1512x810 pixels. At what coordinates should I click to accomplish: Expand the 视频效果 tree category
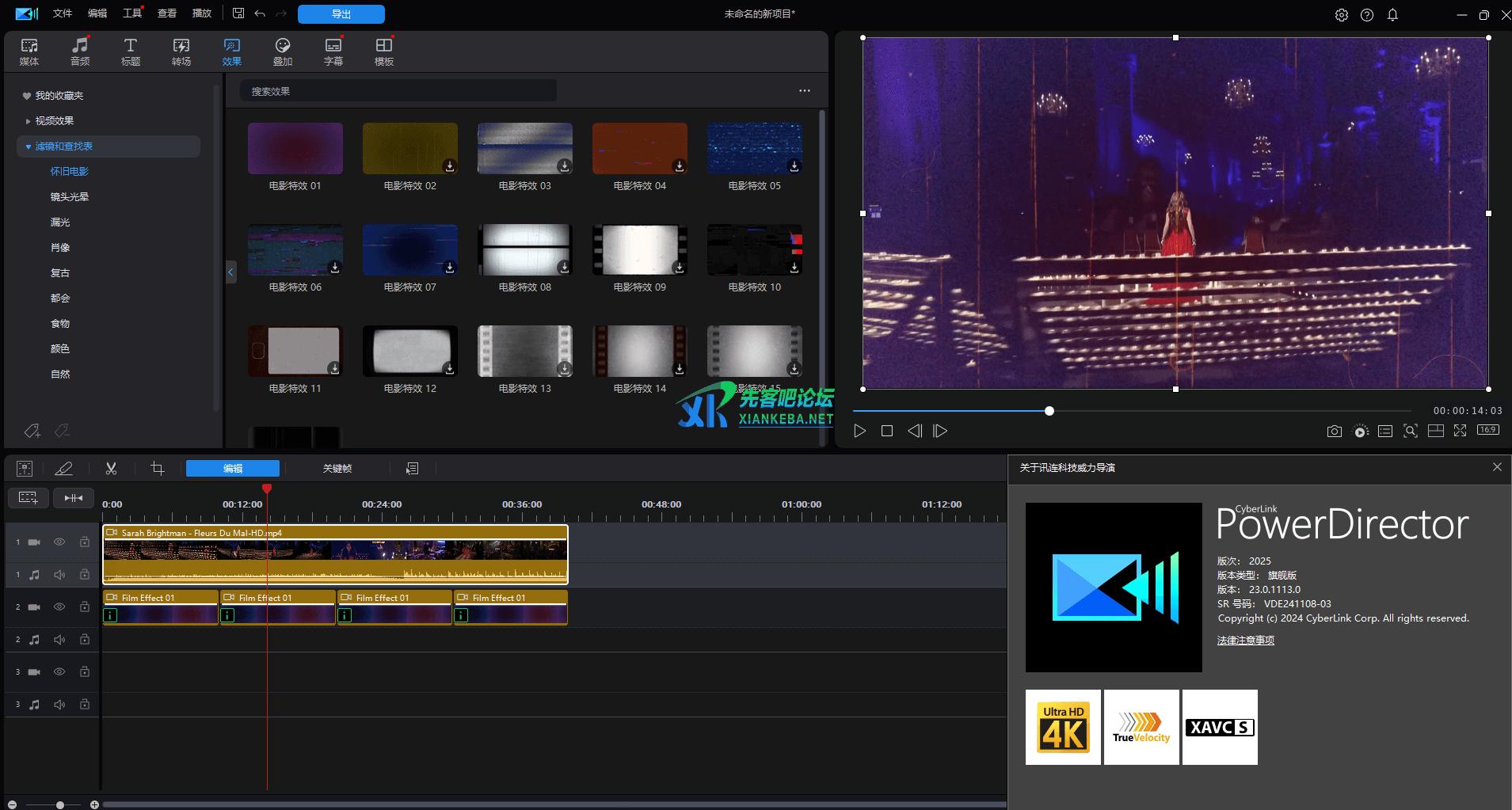click(x=29, y=121)
